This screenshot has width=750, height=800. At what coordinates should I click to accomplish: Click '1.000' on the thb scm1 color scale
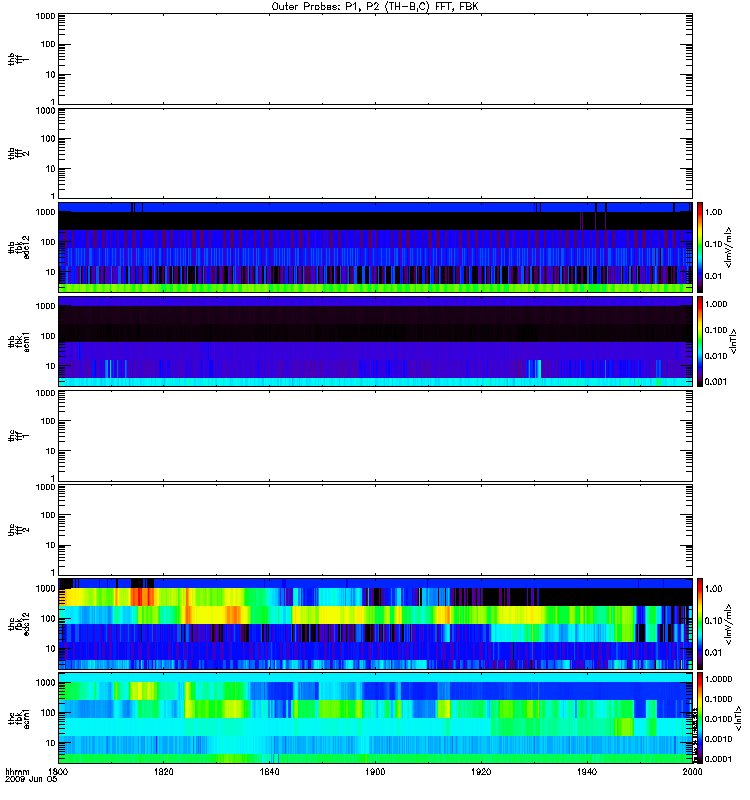[x=716, y=304]
